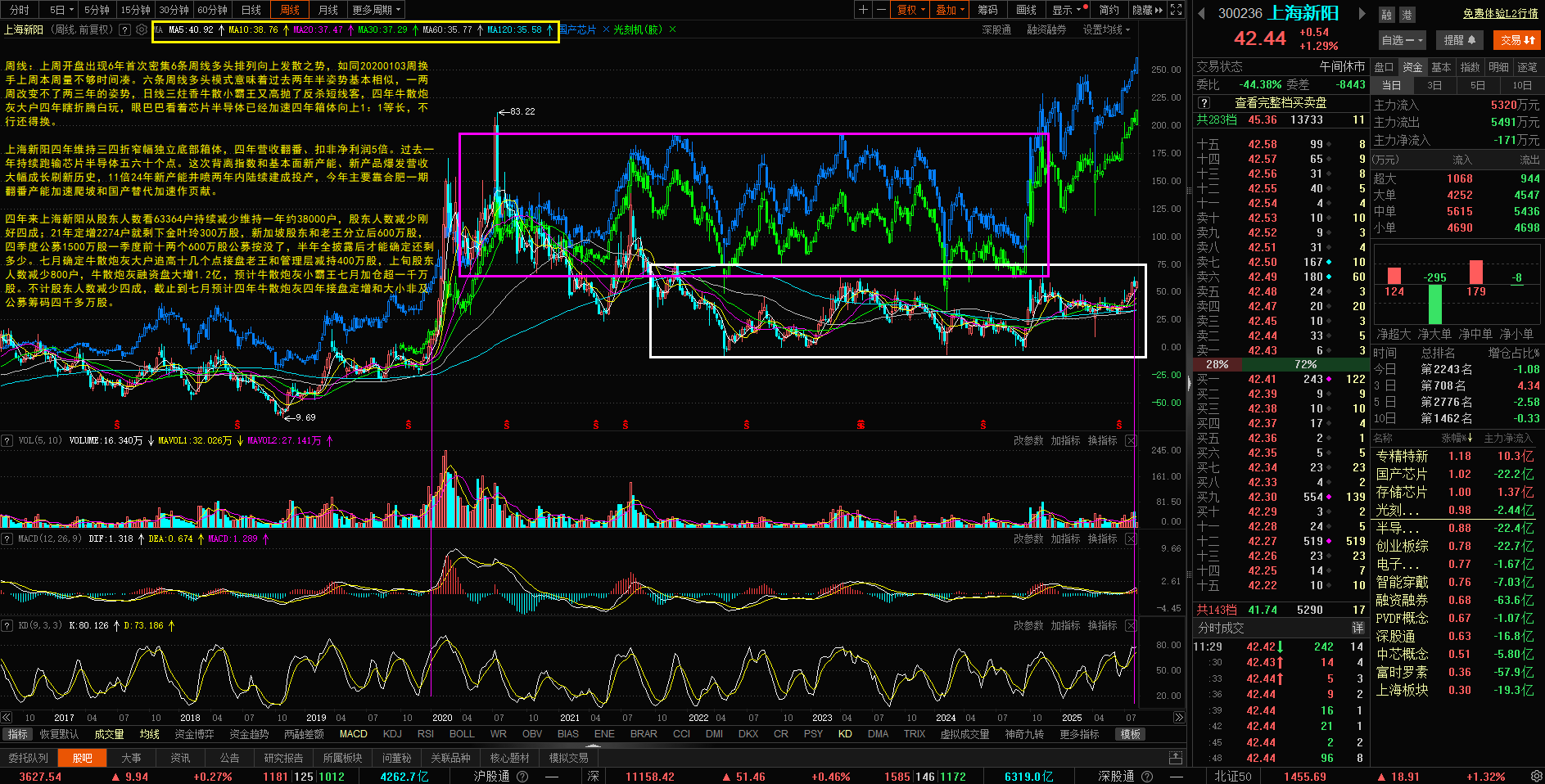1545x784 pixels.
Task: Toggle fullscreen chart view icon
Action: (x=1177, y=10)
